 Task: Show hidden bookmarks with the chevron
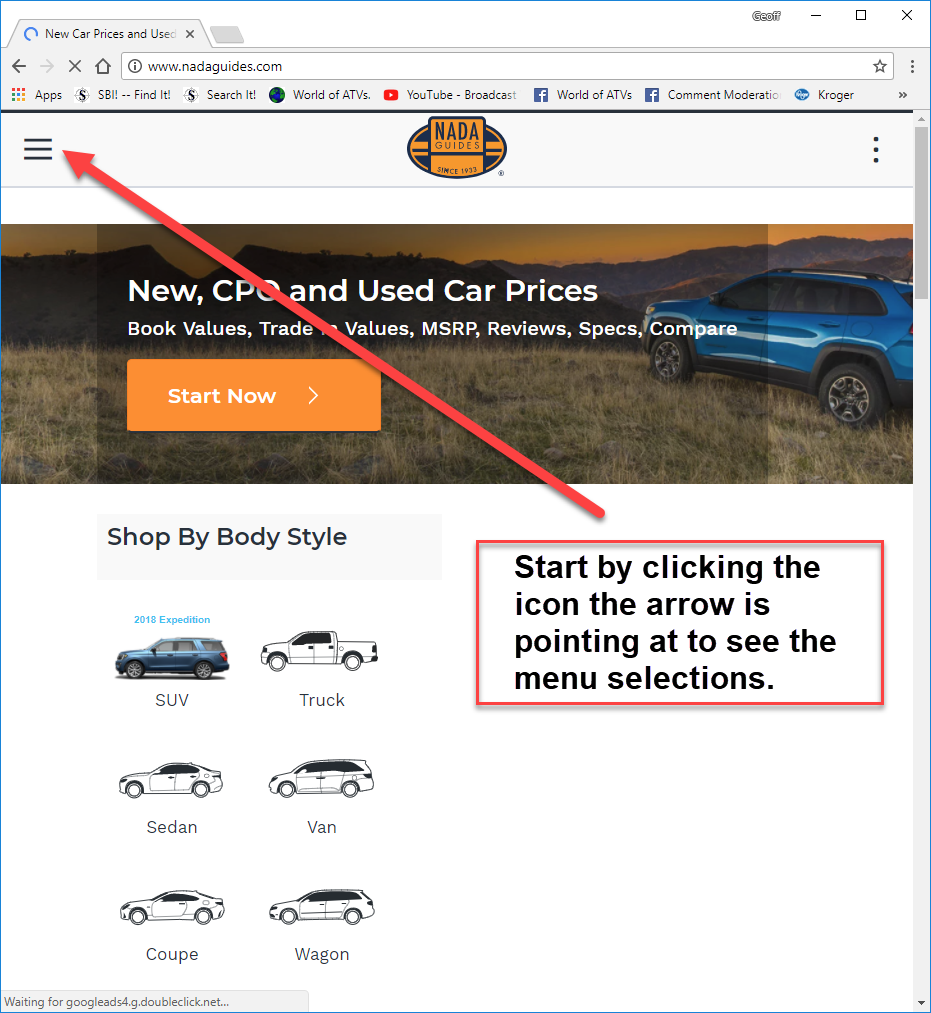tap(903, 95)
